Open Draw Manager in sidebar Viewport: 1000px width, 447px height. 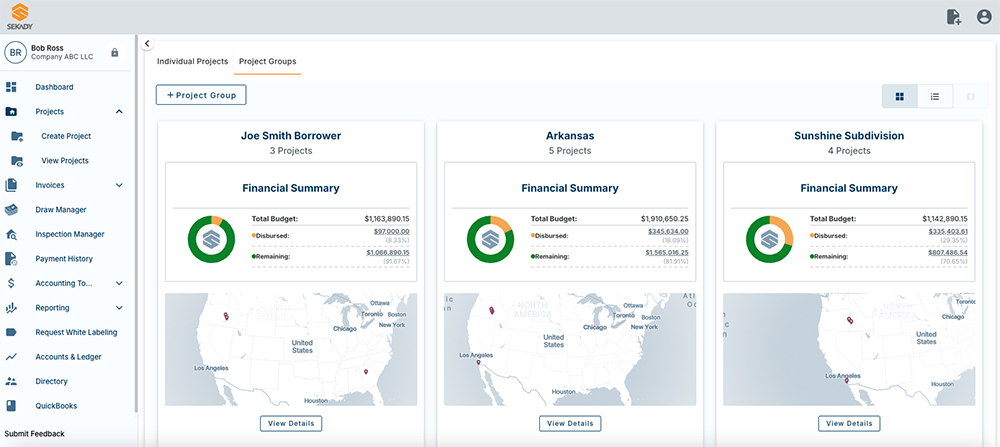coord(60,210)
